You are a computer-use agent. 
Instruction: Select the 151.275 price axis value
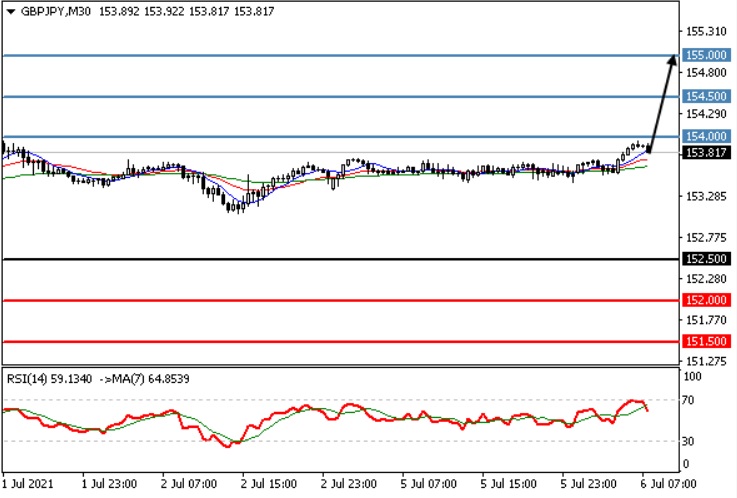point(706,361)
